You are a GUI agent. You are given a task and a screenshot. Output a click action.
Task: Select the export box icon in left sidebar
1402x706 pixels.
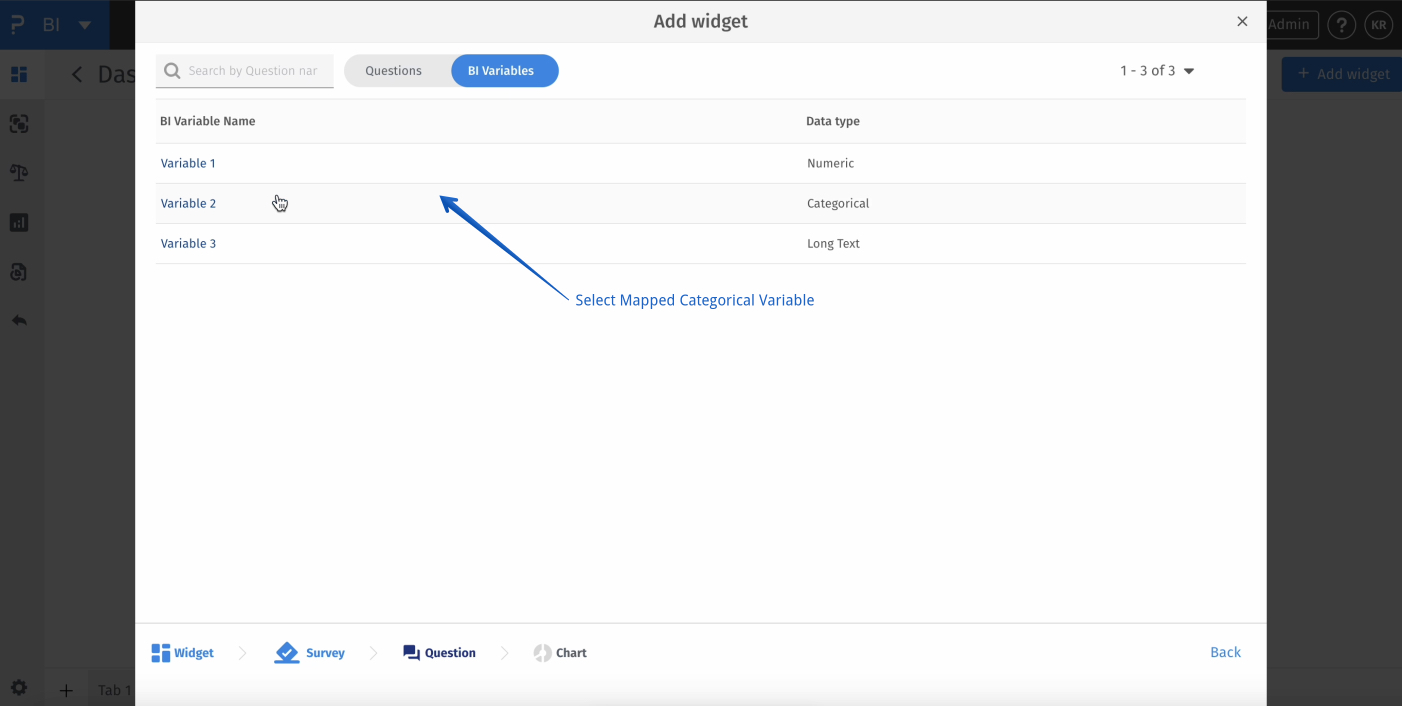coord(20,271)
